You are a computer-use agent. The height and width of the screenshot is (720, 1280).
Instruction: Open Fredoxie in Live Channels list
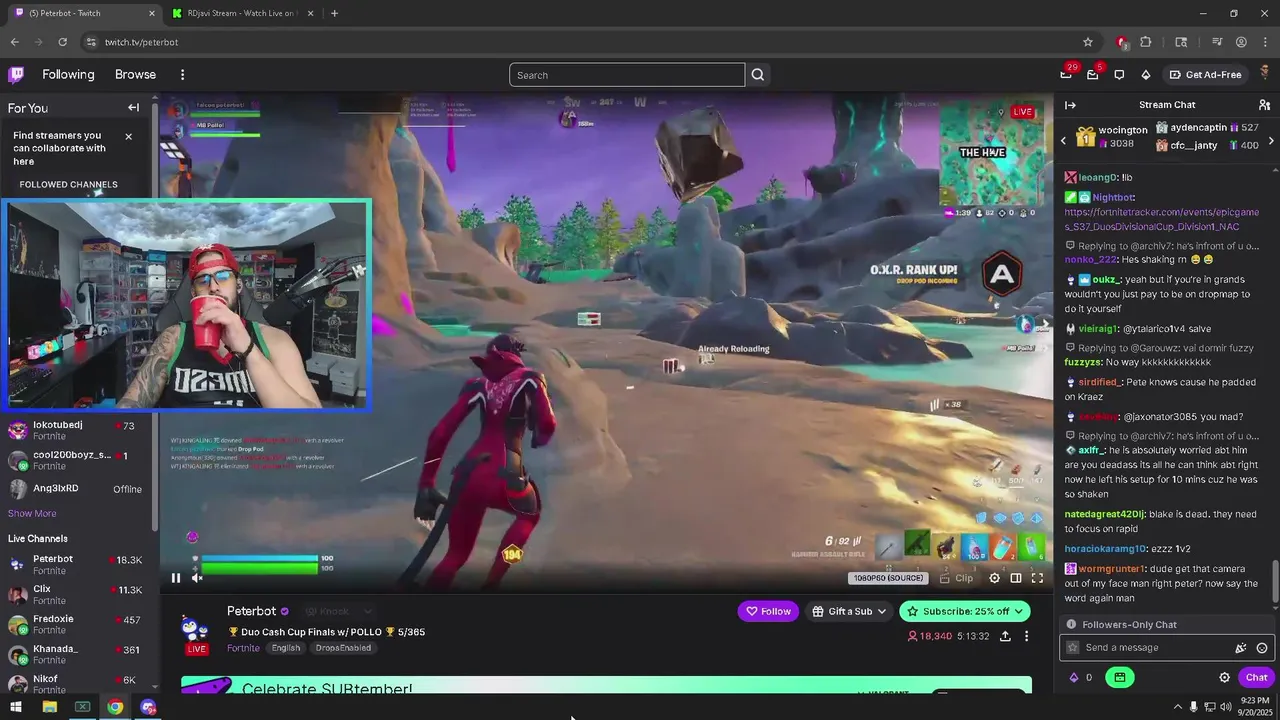pos(78,625)
